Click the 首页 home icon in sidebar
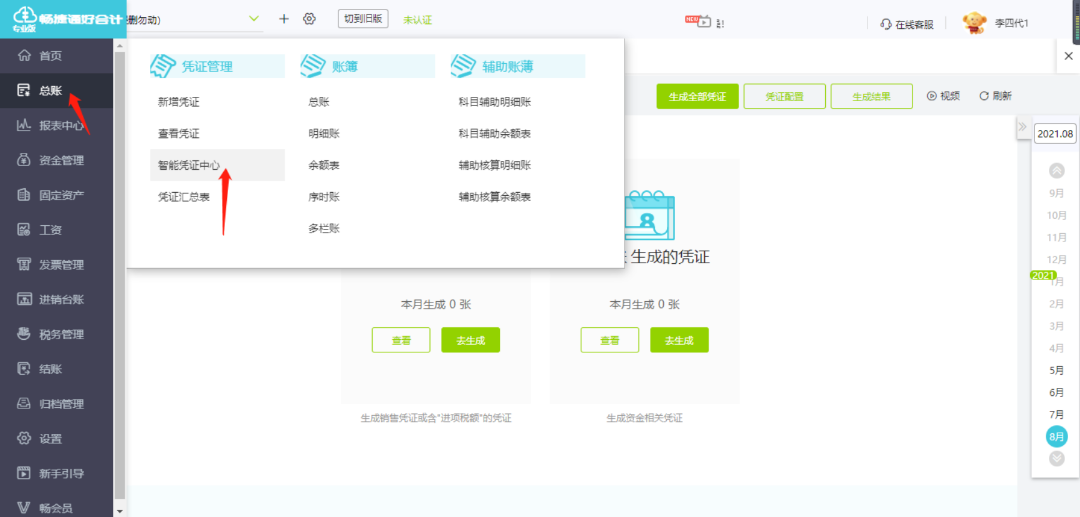Viewport: 1080px width, 517px height. click(24, 56)
